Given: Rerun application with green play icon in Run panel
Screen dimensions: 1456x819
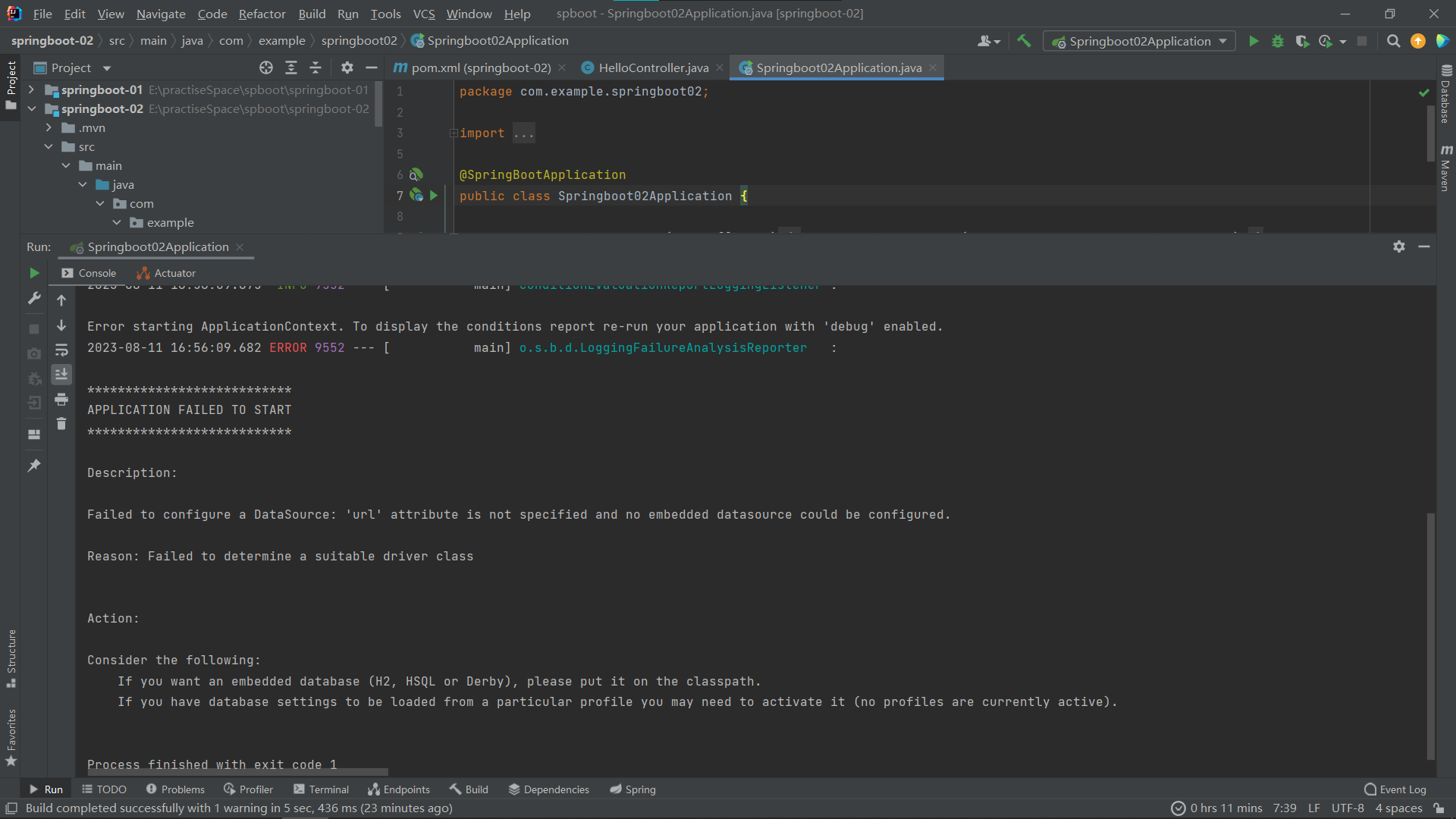Looking at the screenshot, I should (x=34, y=273).
